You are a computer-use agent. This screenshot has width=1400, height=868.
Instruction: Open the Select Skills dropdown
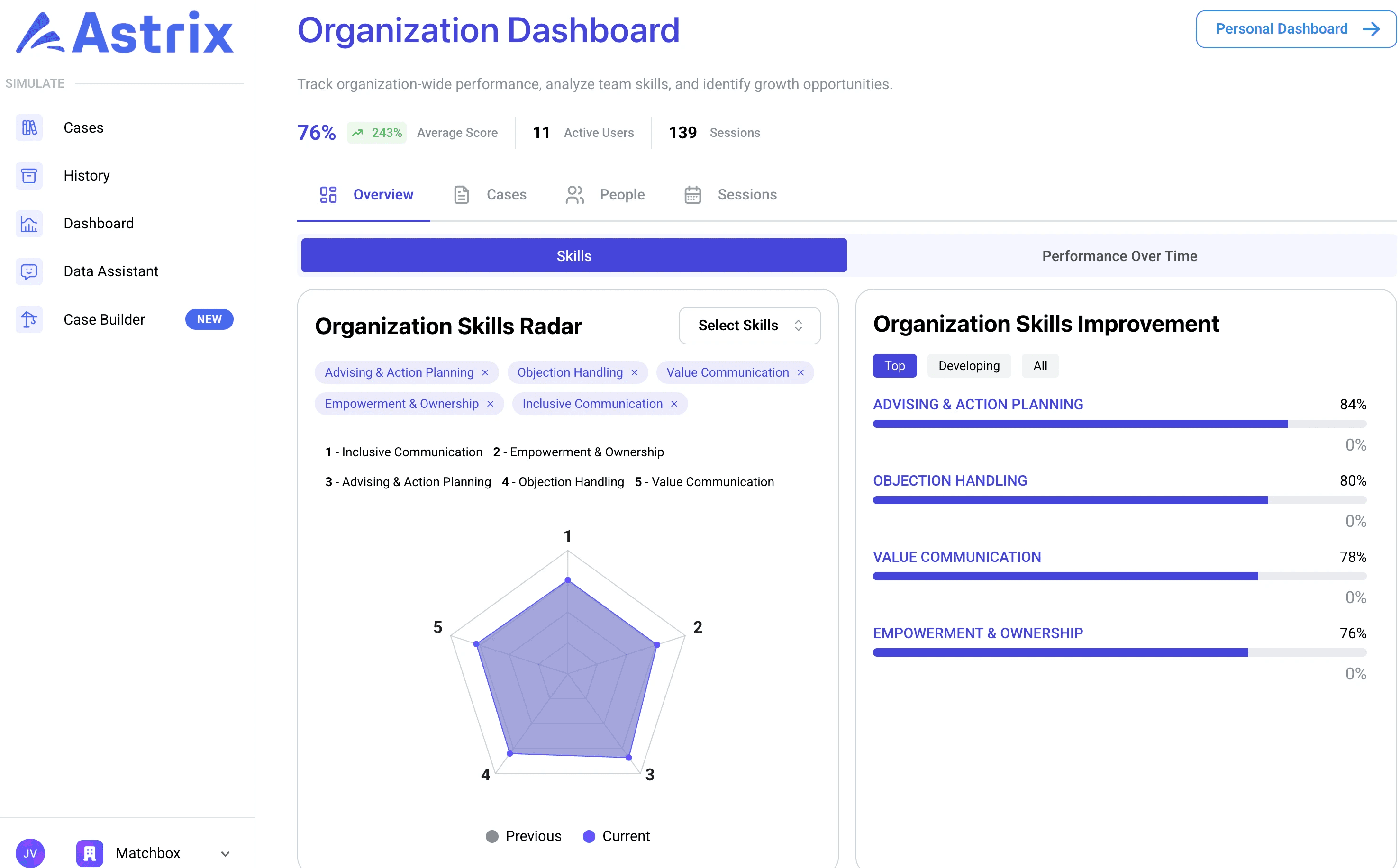point(749,325)
